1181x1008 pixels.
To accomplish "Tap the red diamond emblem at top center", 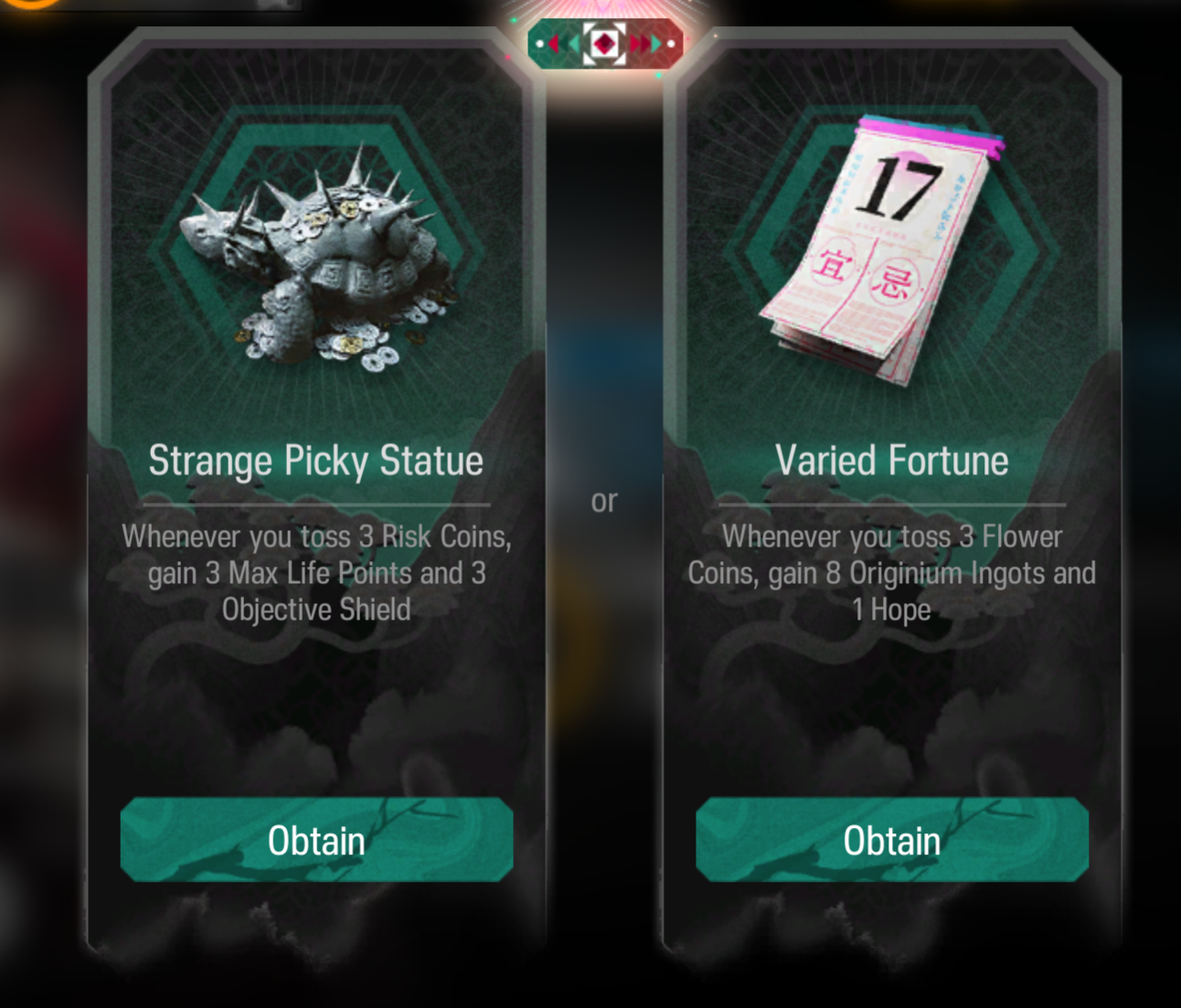I will 604,43.
